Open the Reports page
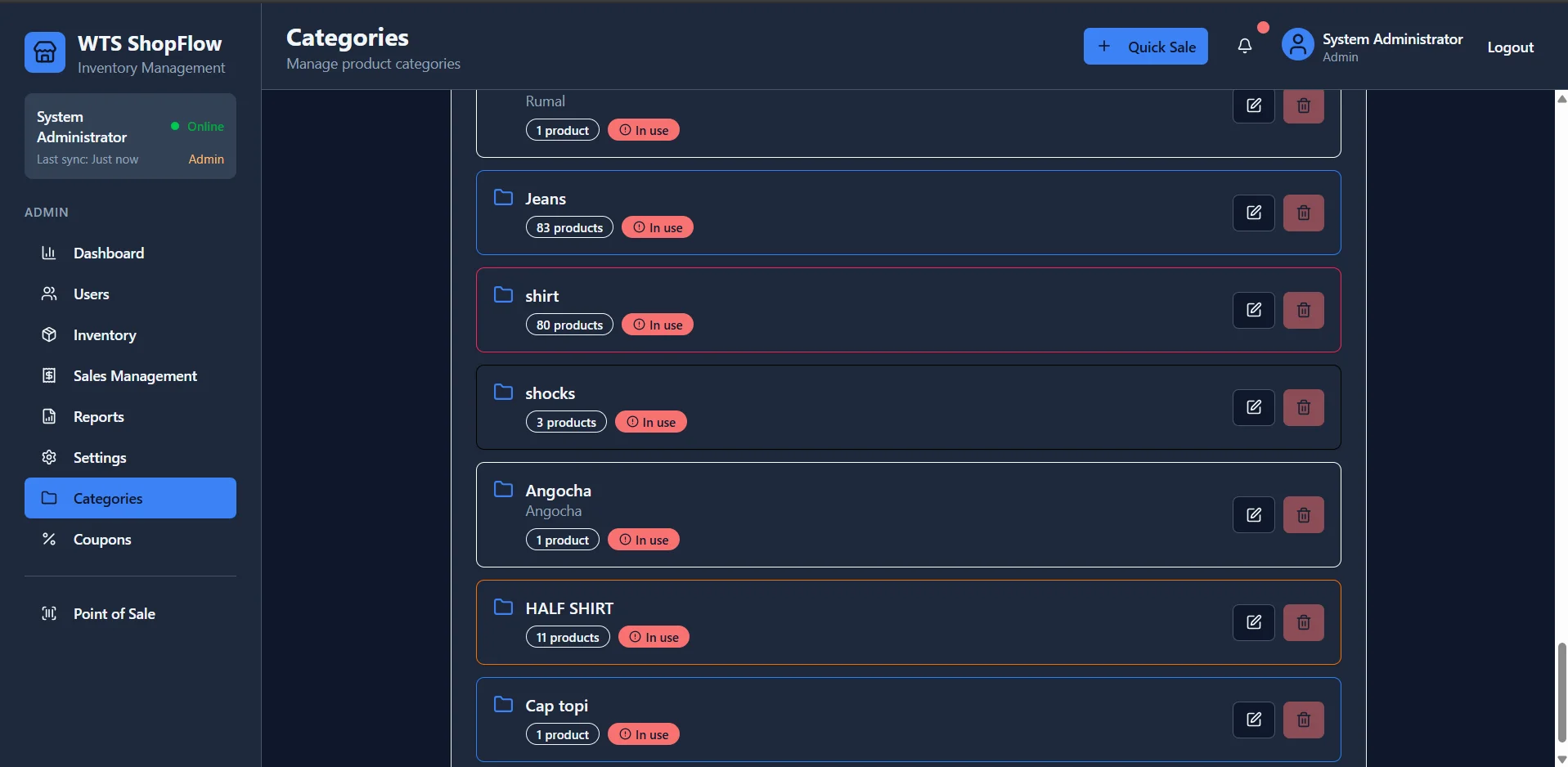1568x767 pixels. [130, 417]
